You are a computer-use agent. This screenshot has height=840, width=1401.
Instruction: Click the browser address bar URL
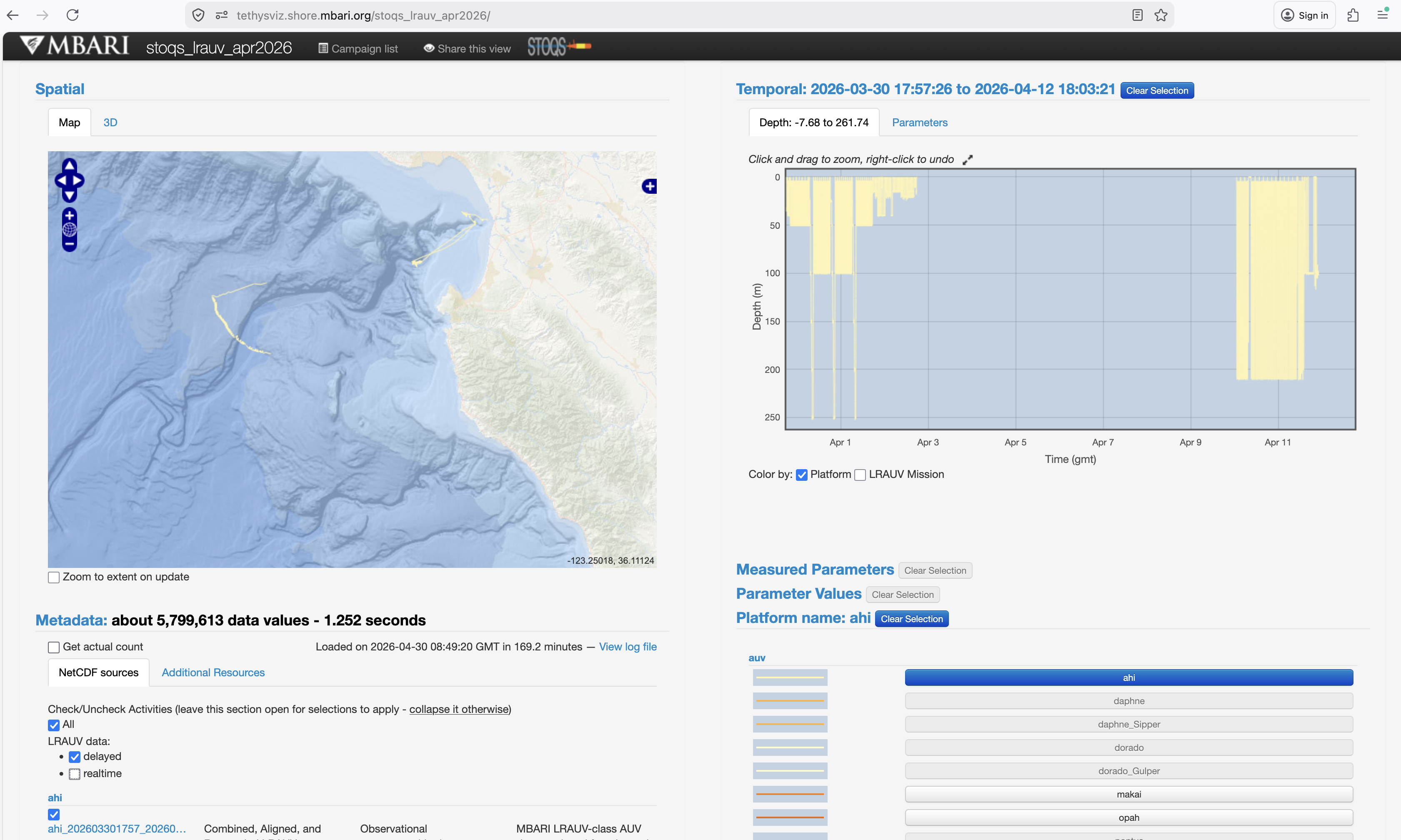[x=363, y=15]
